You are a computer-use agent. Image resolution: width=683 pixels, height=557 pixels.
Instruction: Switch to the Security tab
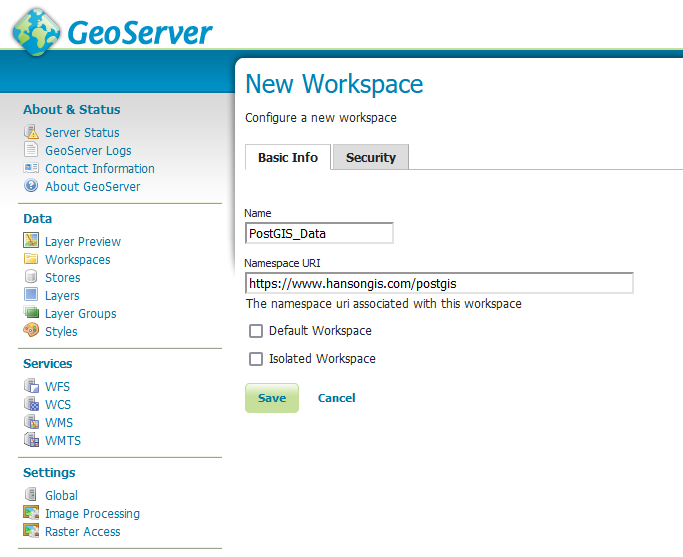click(x=371, y=157)
